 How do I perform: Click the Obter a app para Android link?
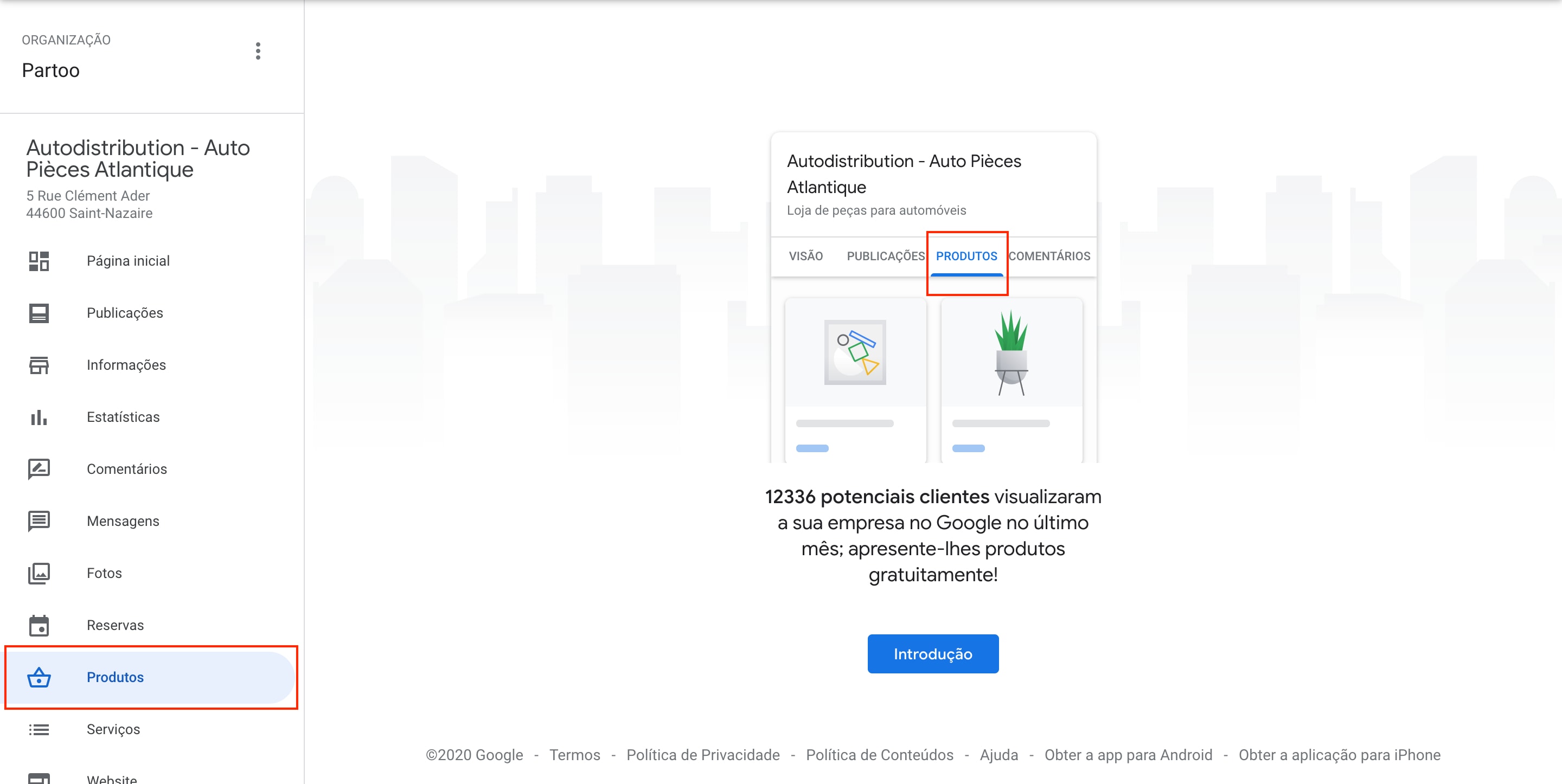pyautogui.click(x=1128, y=755)
